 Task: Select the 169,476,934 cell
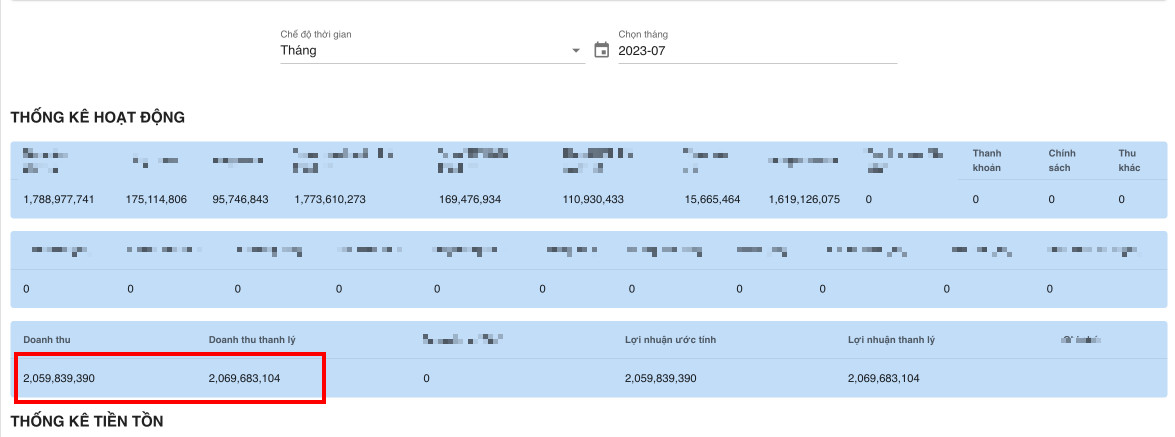click(470, 200)
